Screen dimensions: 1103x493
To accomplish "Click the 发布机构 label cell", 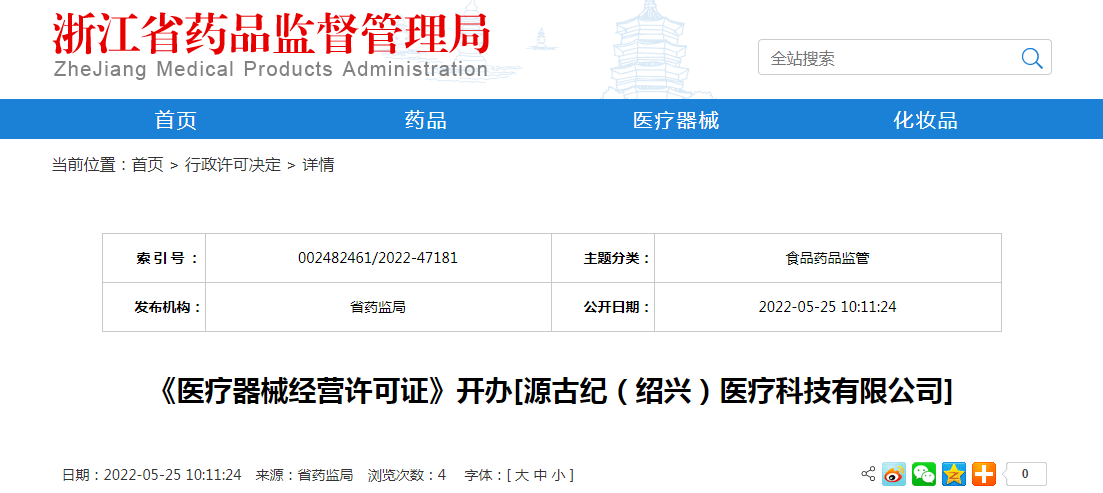I will [x=154, y=307].
